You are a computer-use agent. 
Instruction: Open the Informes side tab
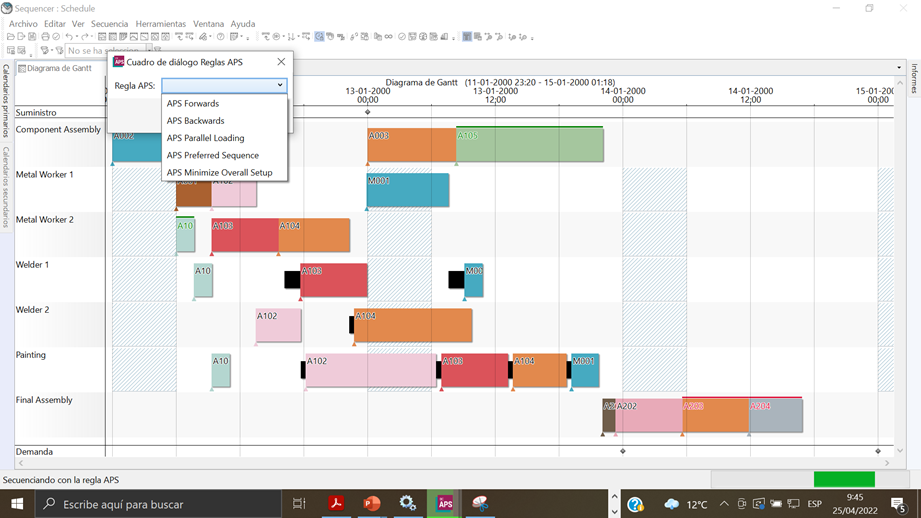tap(914, 79)
